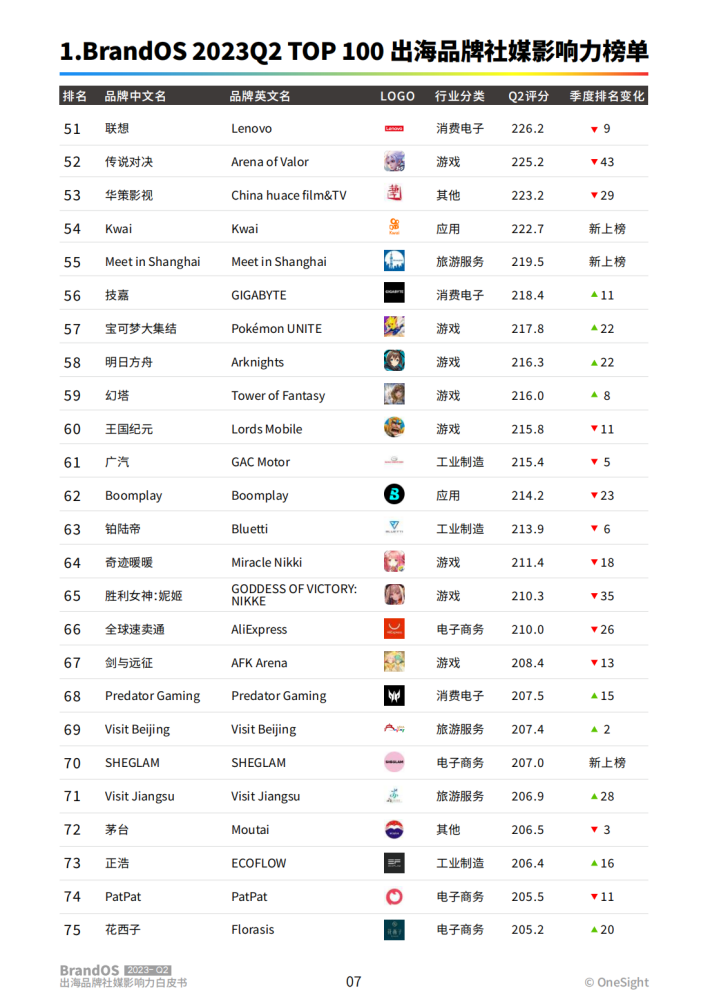
Task: Click the Predator Gaming logo
Action: [x=394, y=695]
